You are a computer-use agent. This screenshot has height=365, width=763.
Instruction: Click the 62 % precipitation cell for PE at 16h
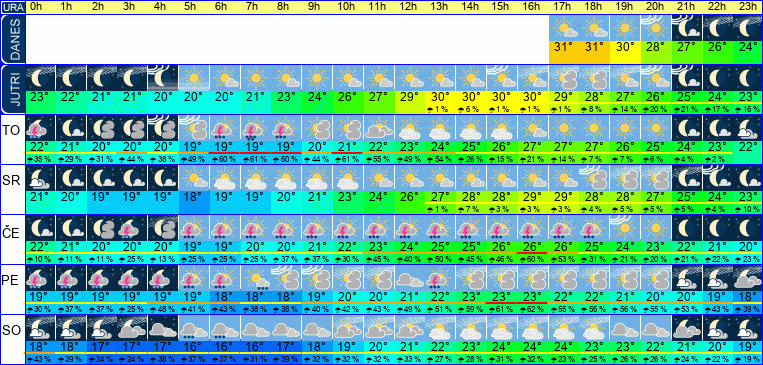pyautogui.click(x=534, y=309)
